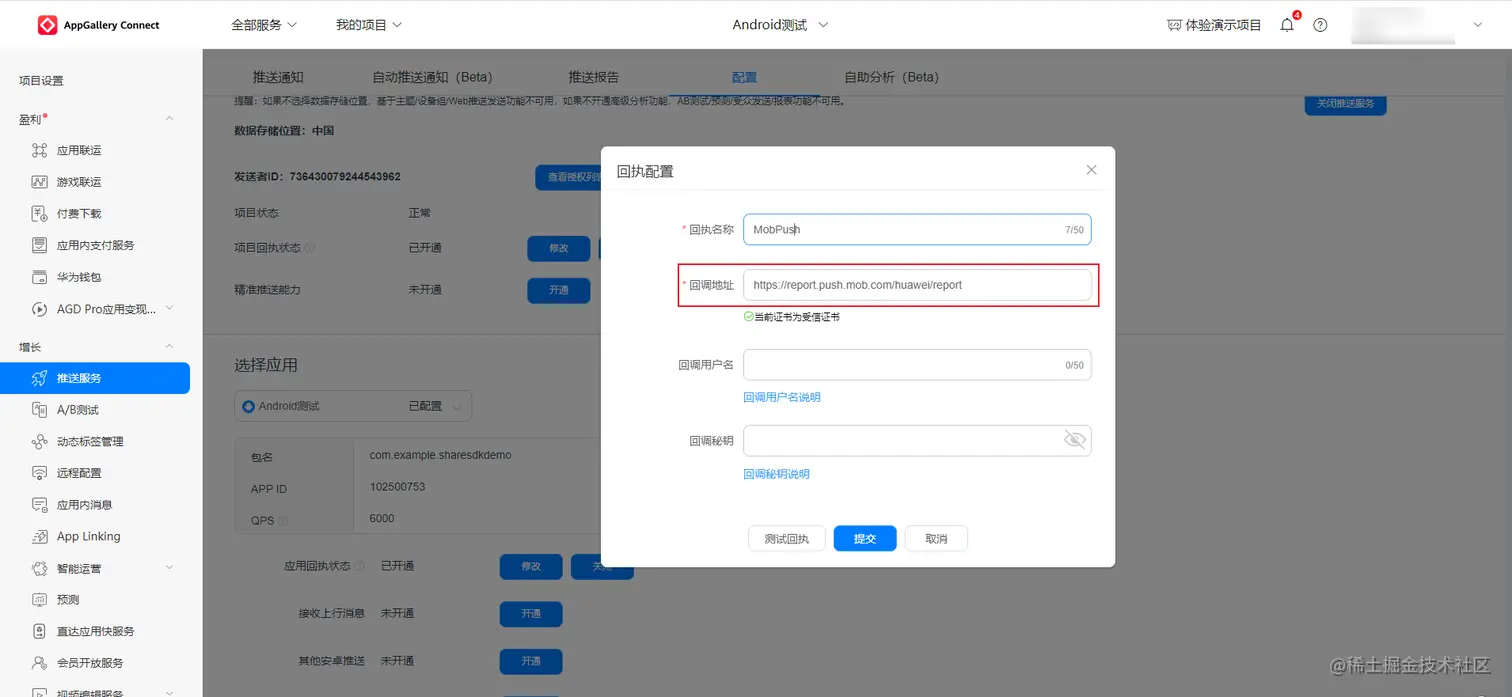This screenshot has height=697, width=1512.
Task: Click the package name com.example.sharesdkdemo
Action: [440, 455]
